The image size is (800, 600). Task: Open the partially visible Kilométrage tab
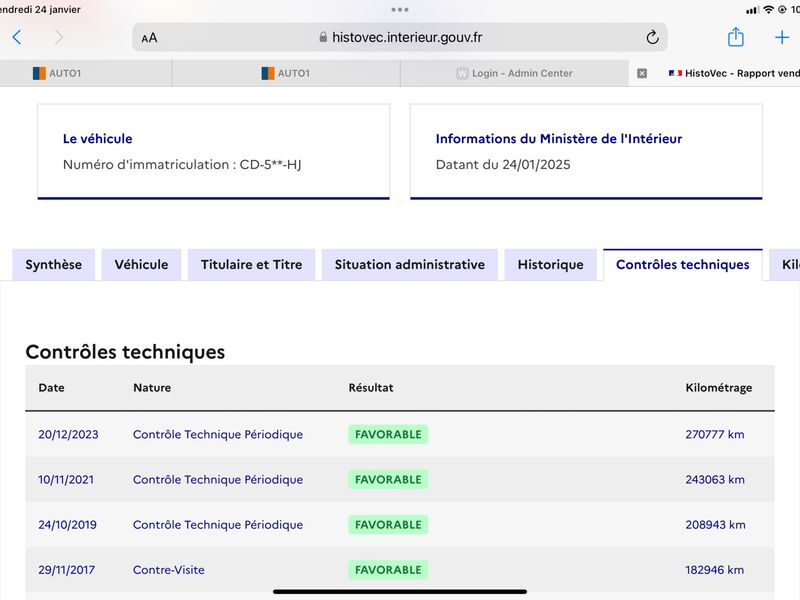click(x=786, y=265)
